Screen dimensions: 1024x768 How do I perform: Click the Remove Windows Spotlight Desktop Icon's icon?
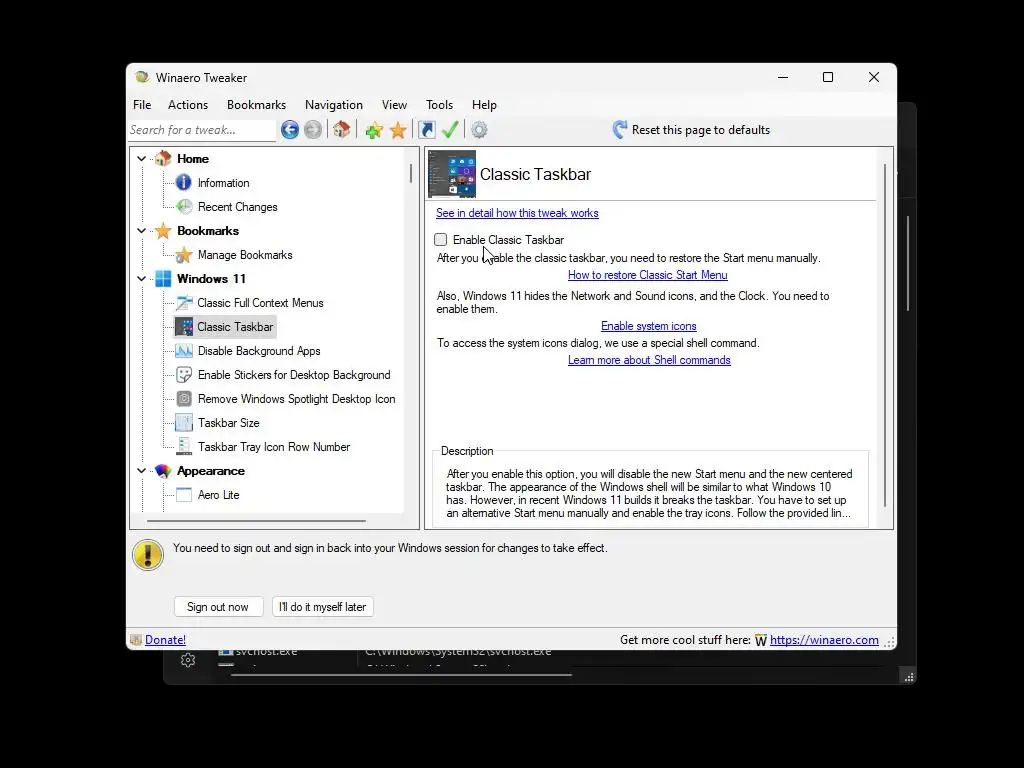184,398
